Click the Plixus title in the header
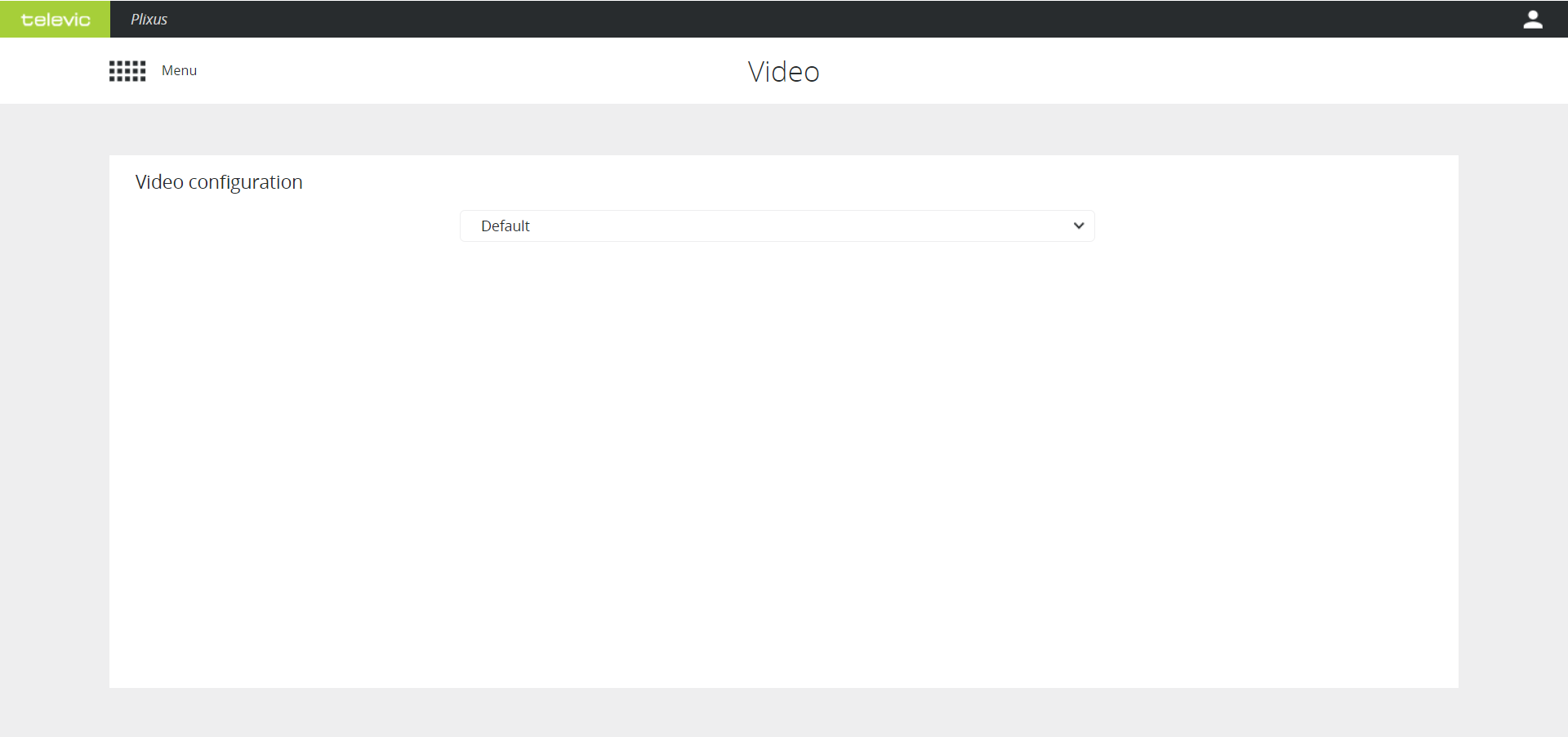 [149, 20]
